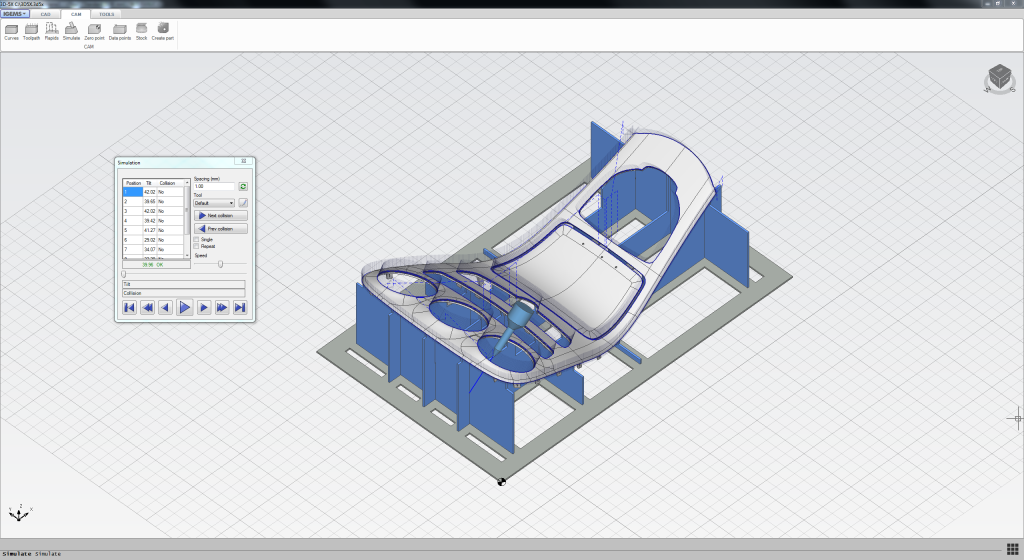Switch to the CAM tab

click(76, 14)
